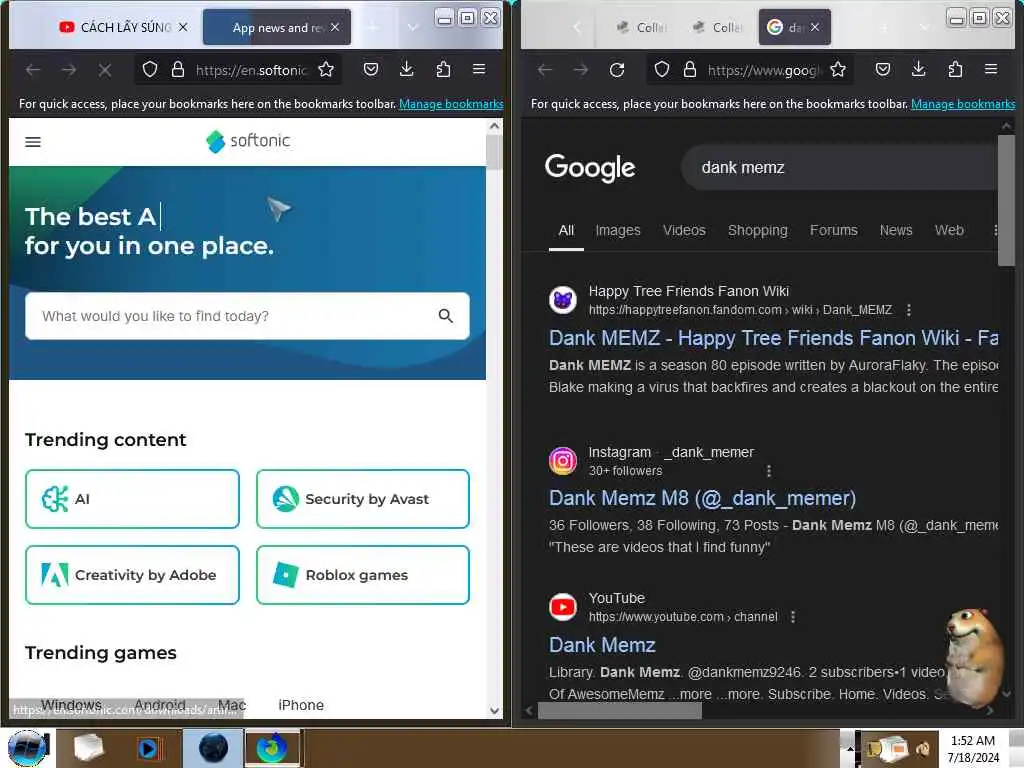This screenshot has height=768, width=1024.
Task: Save to Pocket in the Softonic window
Action: (371, 69)
